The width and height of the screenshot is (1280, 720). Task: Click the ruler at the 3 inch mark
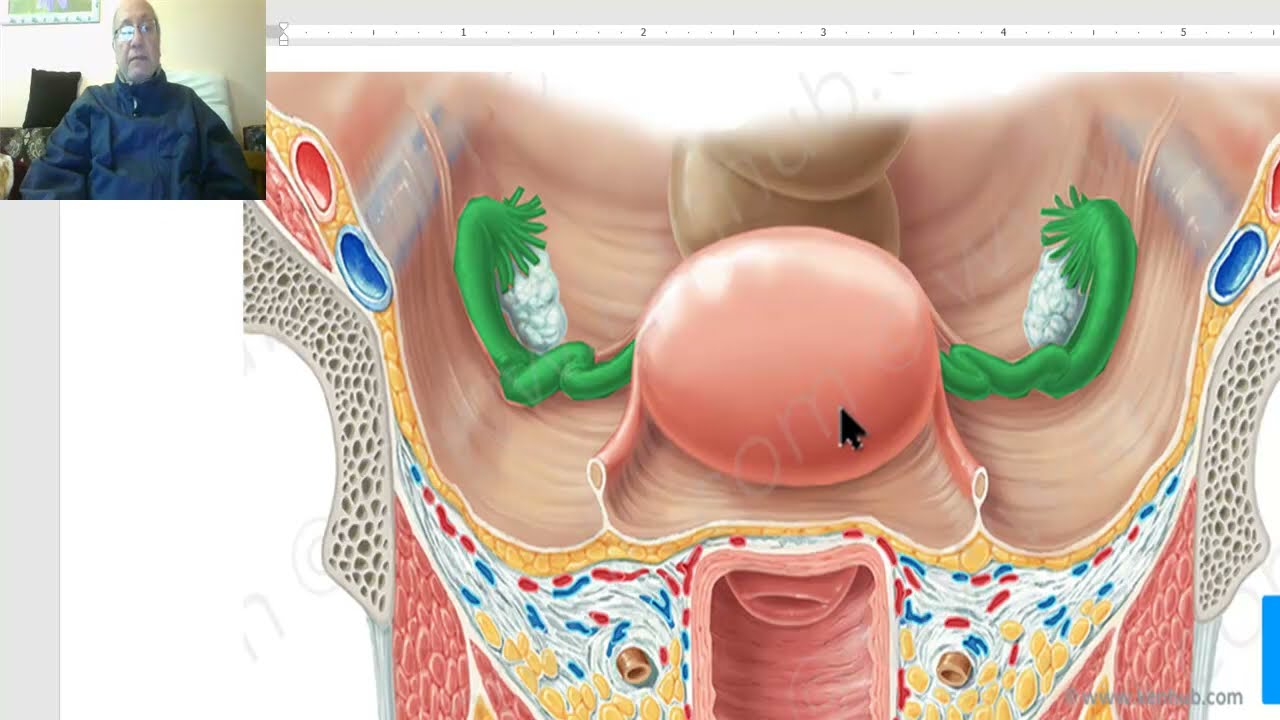pos(823,33)
